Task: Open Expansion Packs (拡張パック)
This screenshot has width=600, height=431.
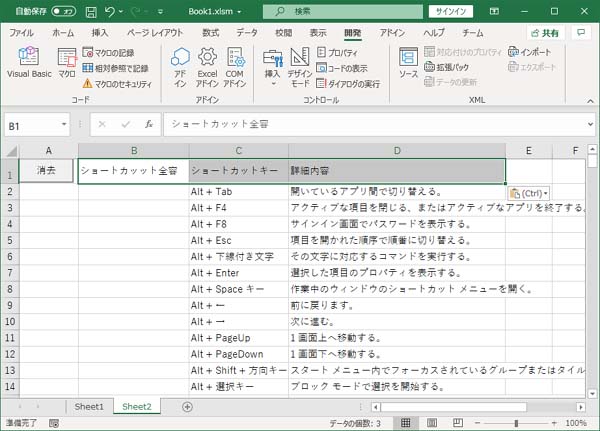Action: (447, 67)
